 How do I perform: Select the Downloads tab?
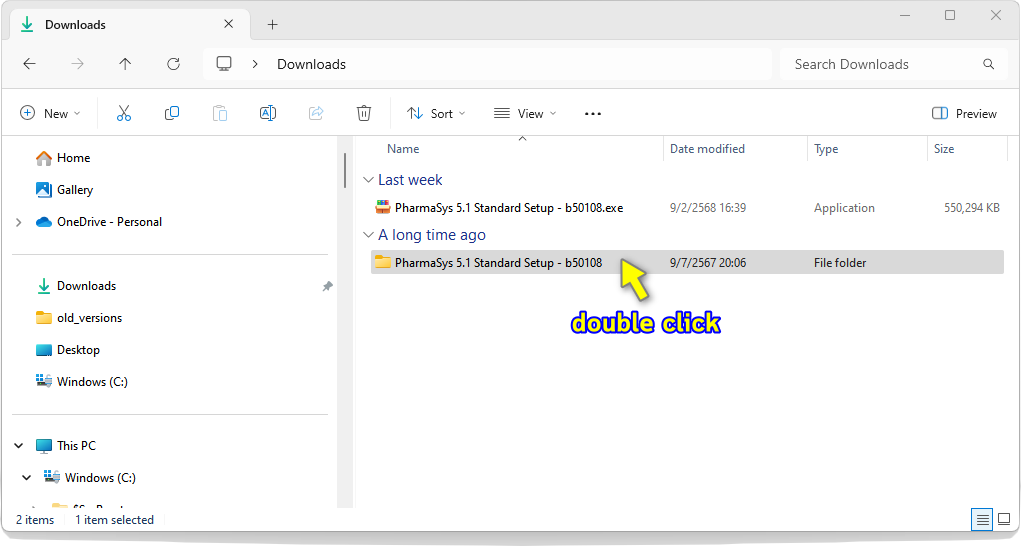point(130,25)
